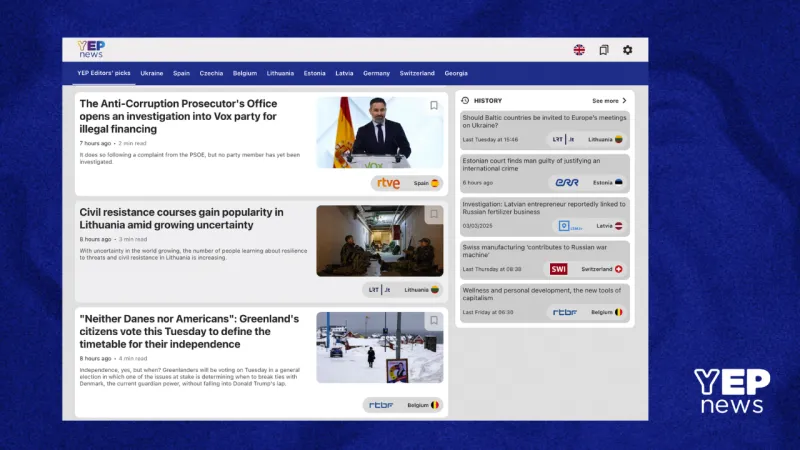Viewport: 800px width, 450px height.
Task: Click the ERR source logo in history
Action: (x=567, y=183)
